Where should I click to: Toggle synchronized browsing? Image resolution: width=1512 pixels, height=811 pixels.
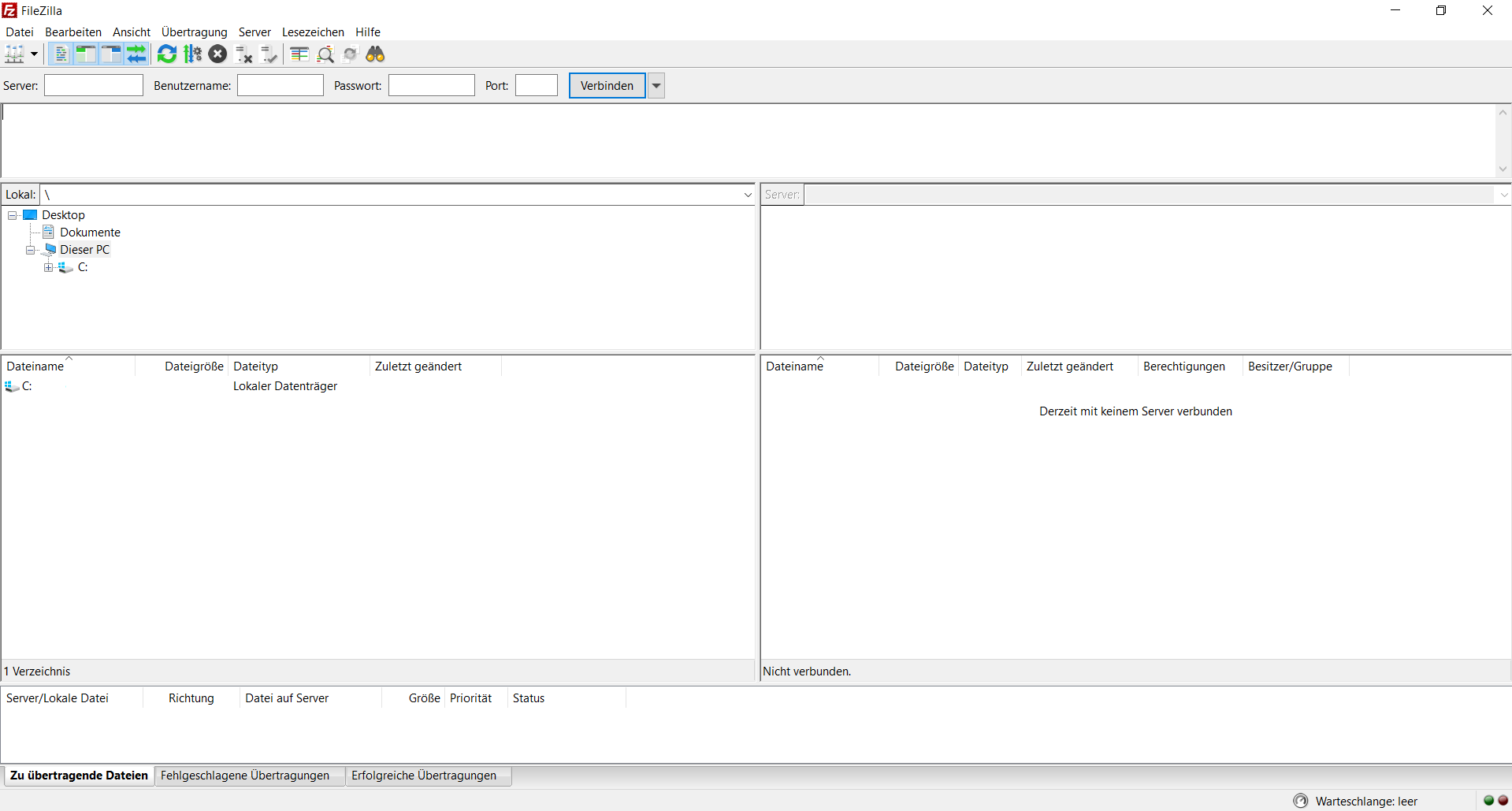coord(351,54)
